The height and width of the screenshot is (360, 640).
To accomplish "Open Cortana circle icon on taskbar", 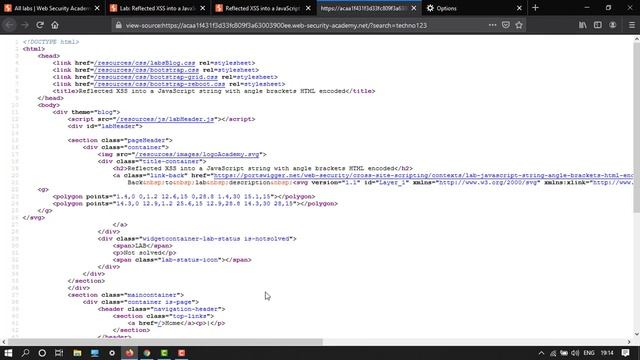I will pyautogui.click(x=42, y=353).
